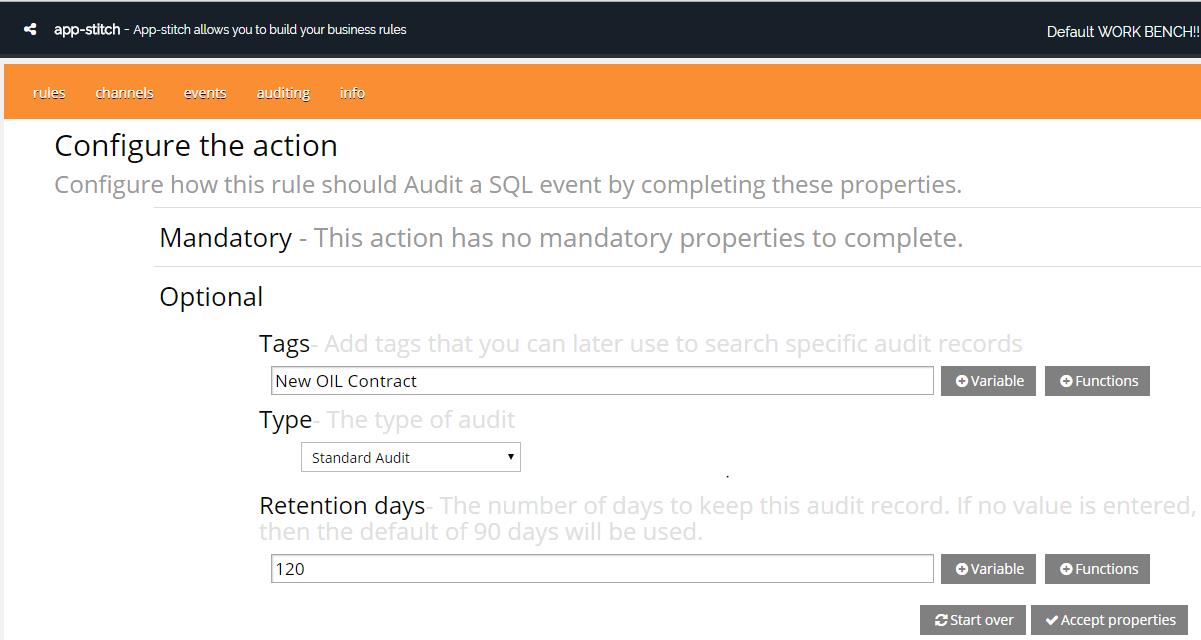Open the Standard Audit type dropdown
The image size is (1201, 640).
pos(410,458)
